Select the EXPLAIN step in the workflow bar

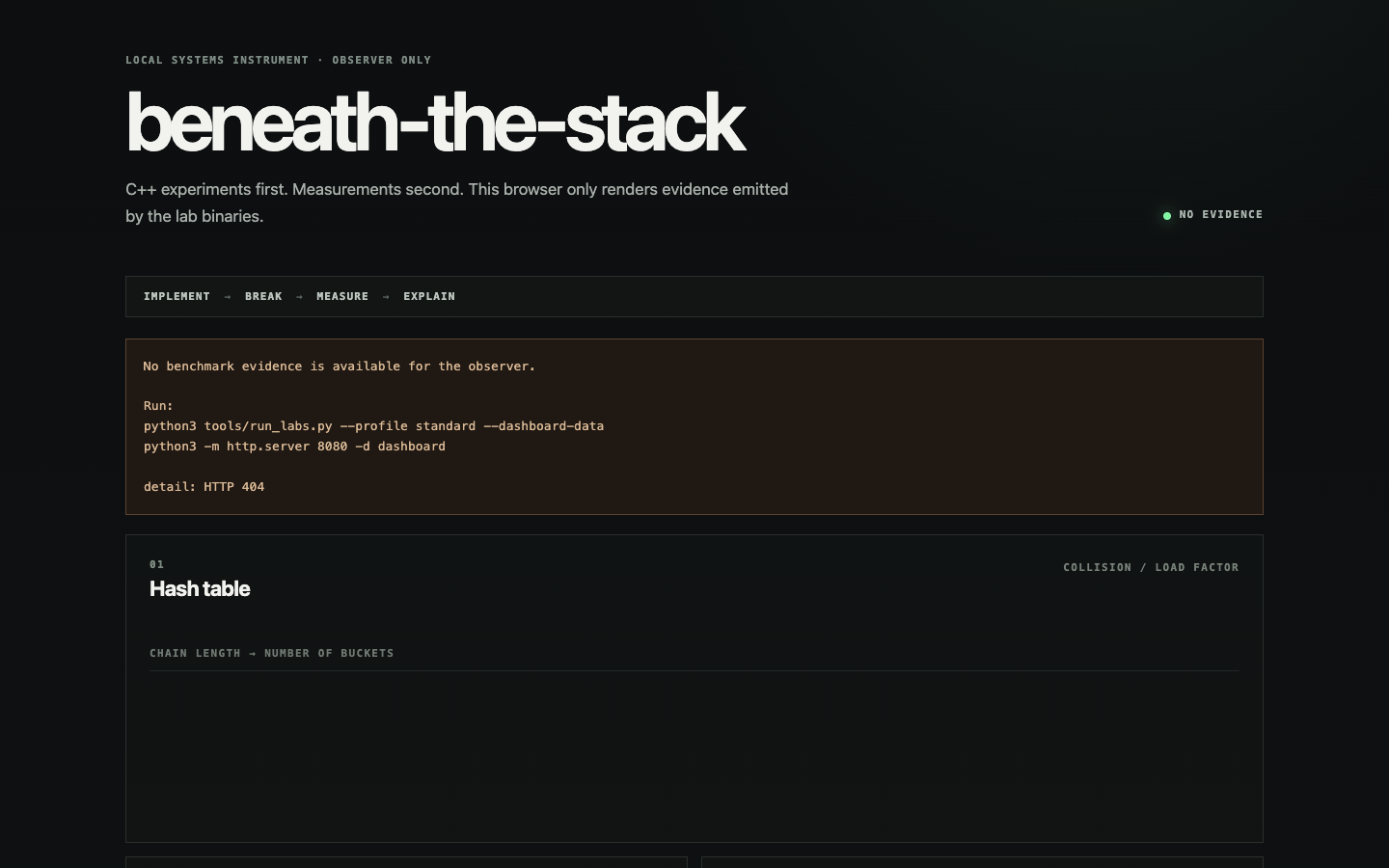pyautogui.click(x=429, y=296)
